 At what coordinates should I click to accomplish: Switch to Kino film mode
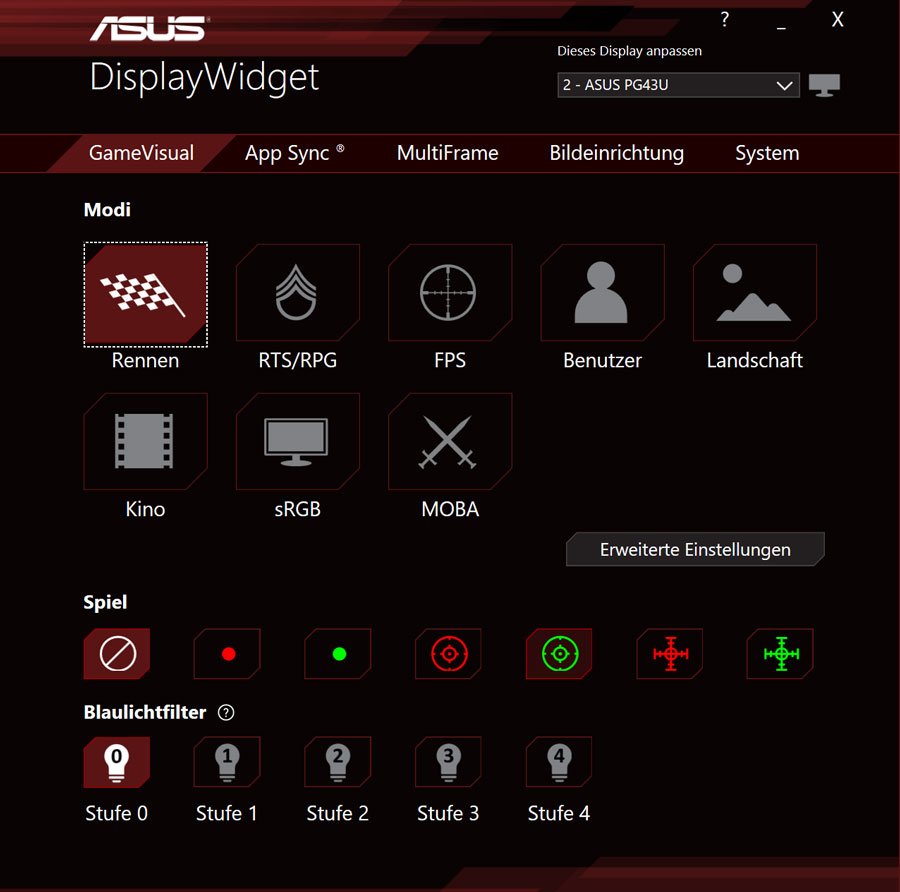145,441
